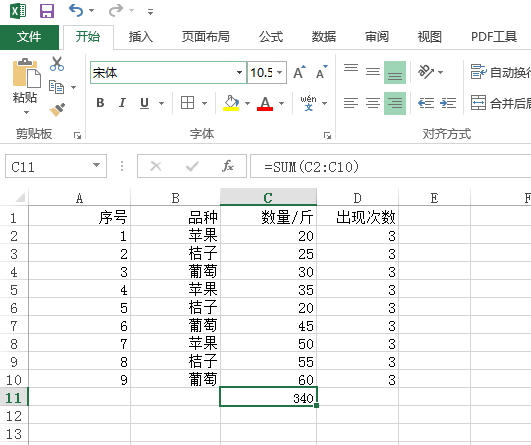Customize quick access toolbar dropdown
Image resolution: width=531 pixels, height=445 pixels.
click(151, 12)
